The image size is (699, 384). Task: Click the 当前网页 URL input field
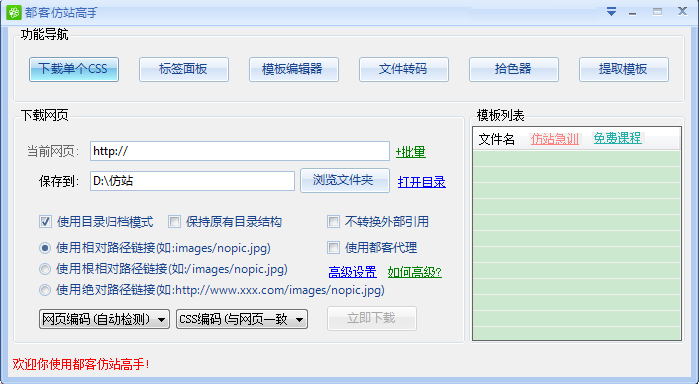coord(240,151)
